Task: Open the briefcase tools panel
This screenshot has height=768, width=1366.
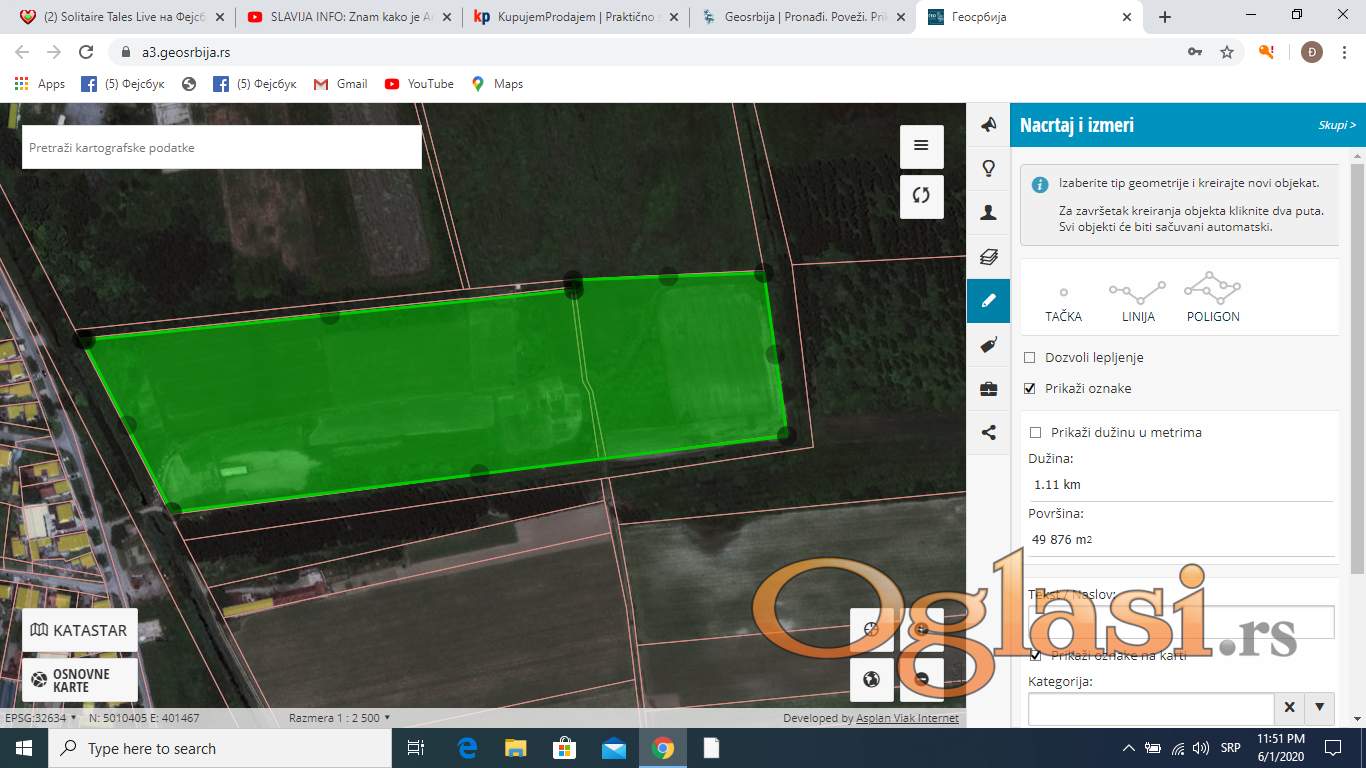Action: [x=988, y=389]
